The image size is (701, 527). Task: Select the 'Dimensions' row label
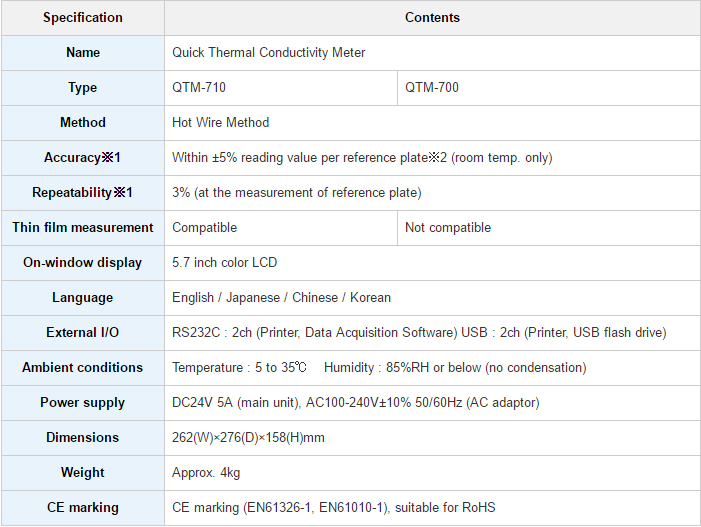83,438
